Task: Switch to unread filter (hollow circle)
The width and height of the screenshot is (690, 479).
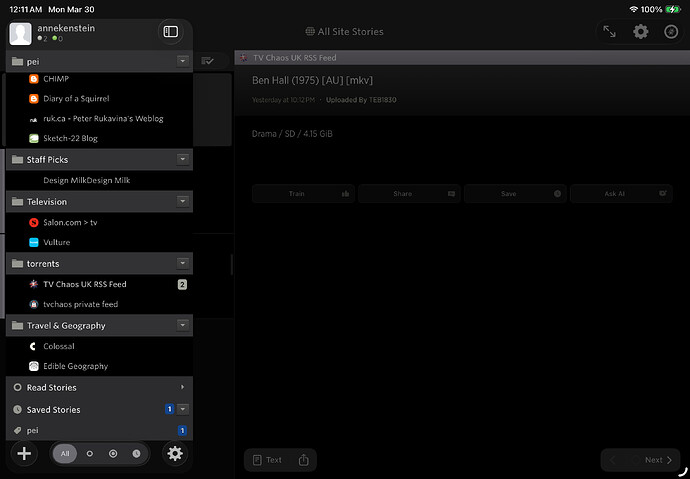Action: 90,454
